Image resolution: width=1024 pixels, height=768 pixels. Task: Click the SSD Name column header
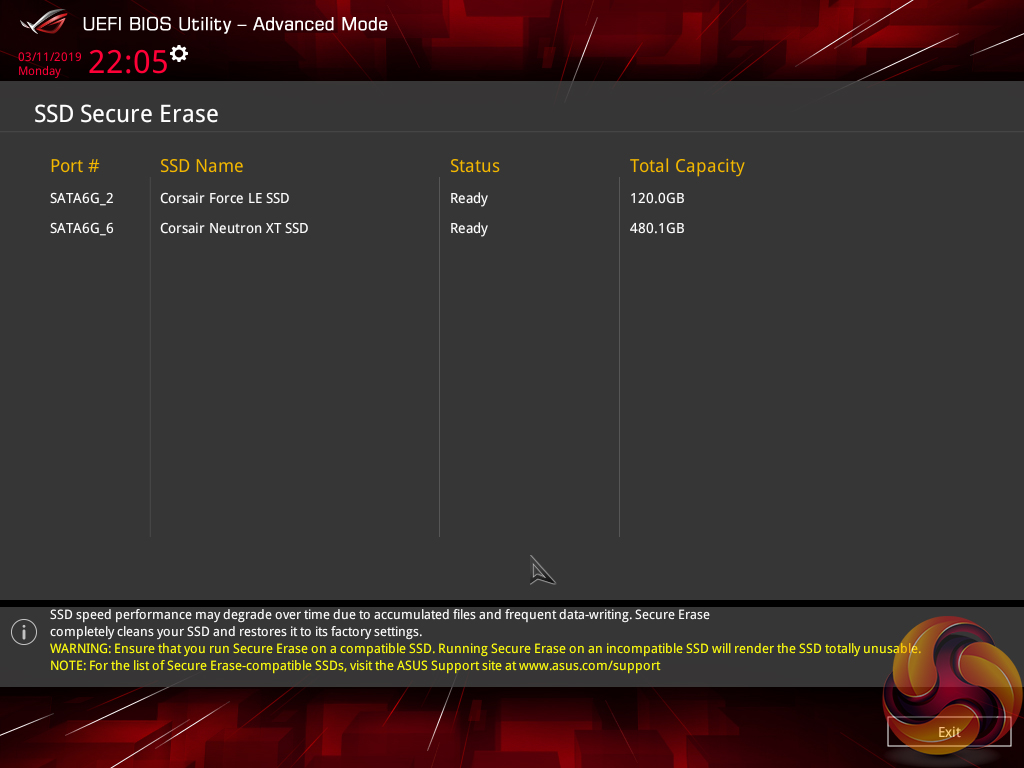click(x=202, y=166)
